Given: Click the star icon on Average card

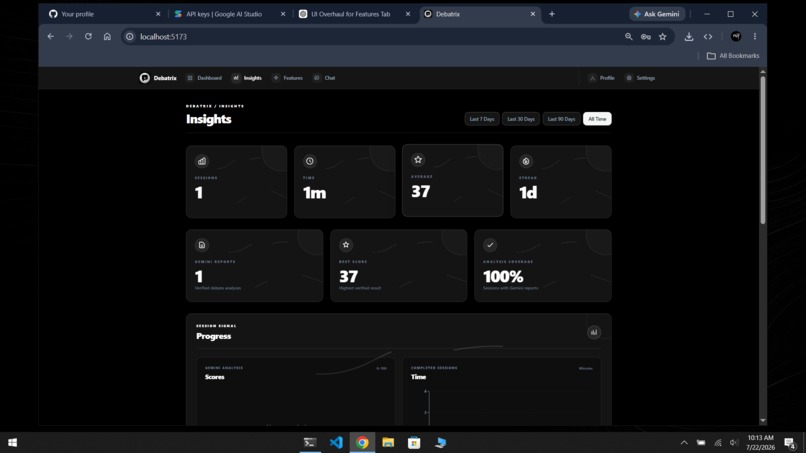Looking at the screenshot, I should click(418, 160).
